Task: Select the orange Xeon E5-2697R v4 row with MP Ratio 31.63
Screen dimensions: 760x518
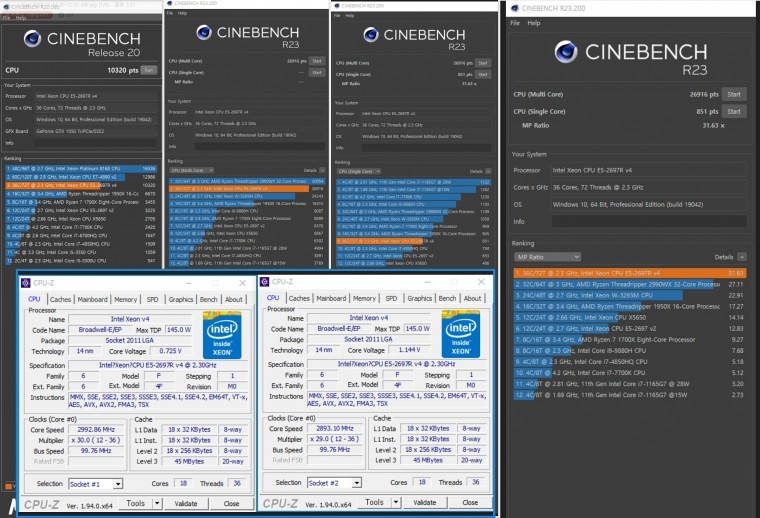Action: 630,273
